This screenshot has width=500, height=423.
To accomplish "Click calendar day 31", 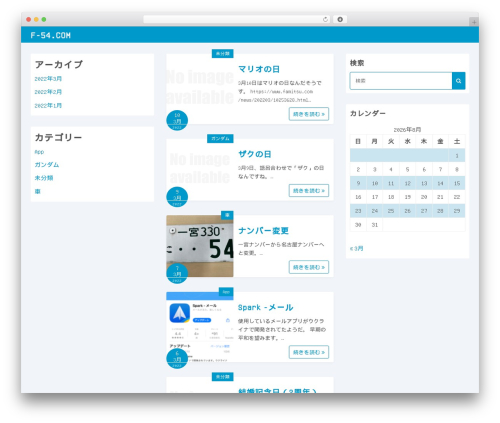I will pyautogui.click(x=375, y=225).
